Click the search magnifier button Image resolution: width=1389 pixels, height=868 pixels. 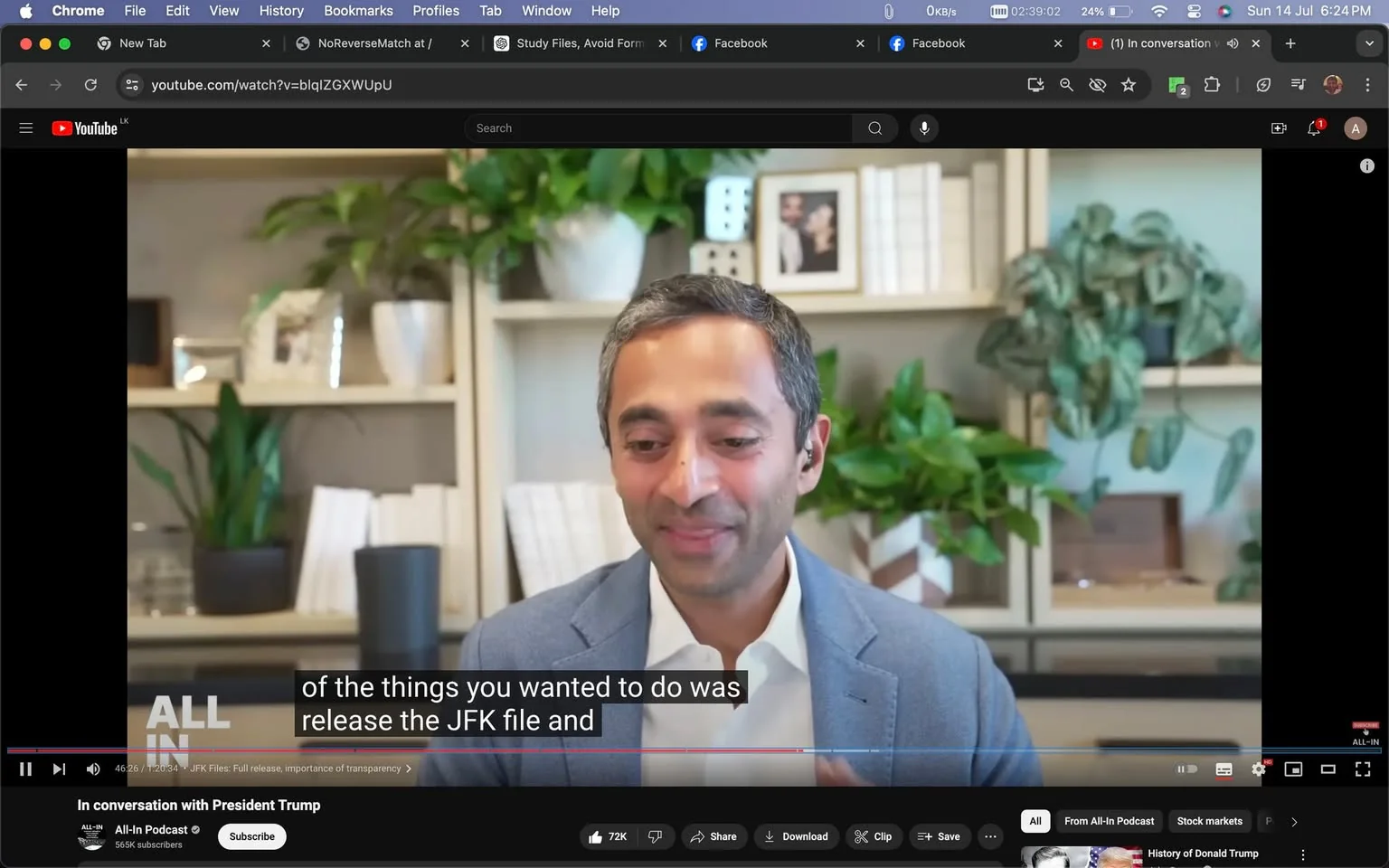[874, 128]
